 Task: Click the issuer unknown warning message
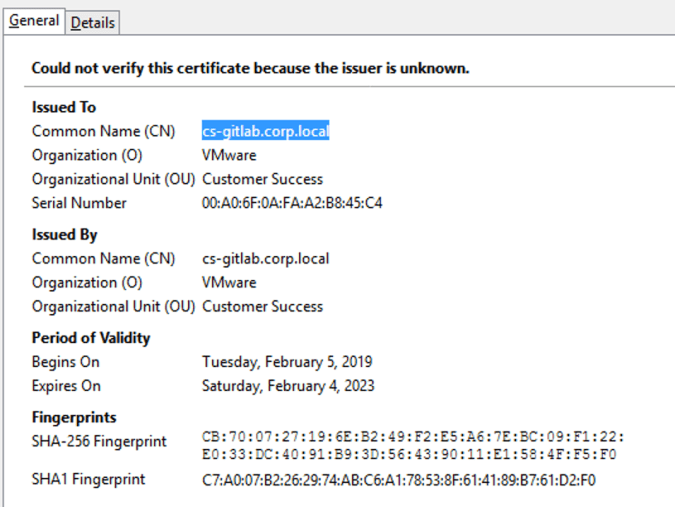pyautogui.click(x=250, y=69)
